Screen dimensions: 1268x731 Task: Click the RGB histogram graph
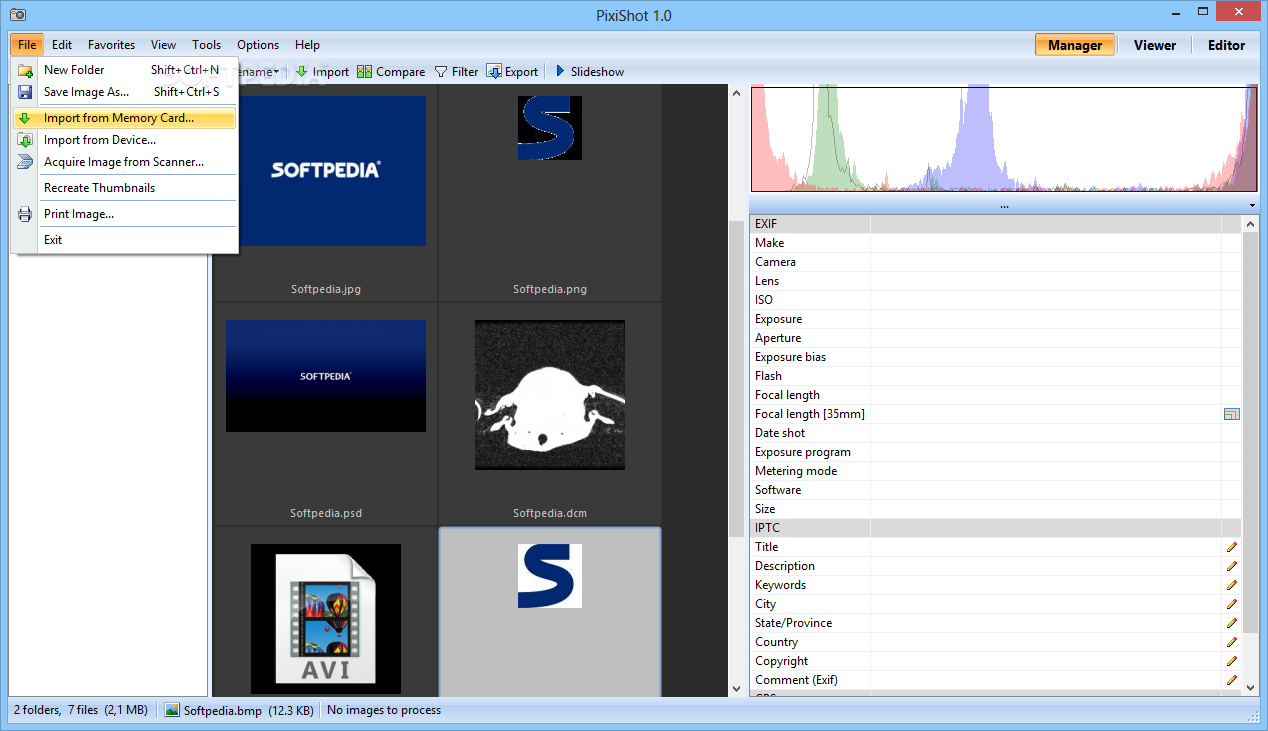click(1004, 138)
